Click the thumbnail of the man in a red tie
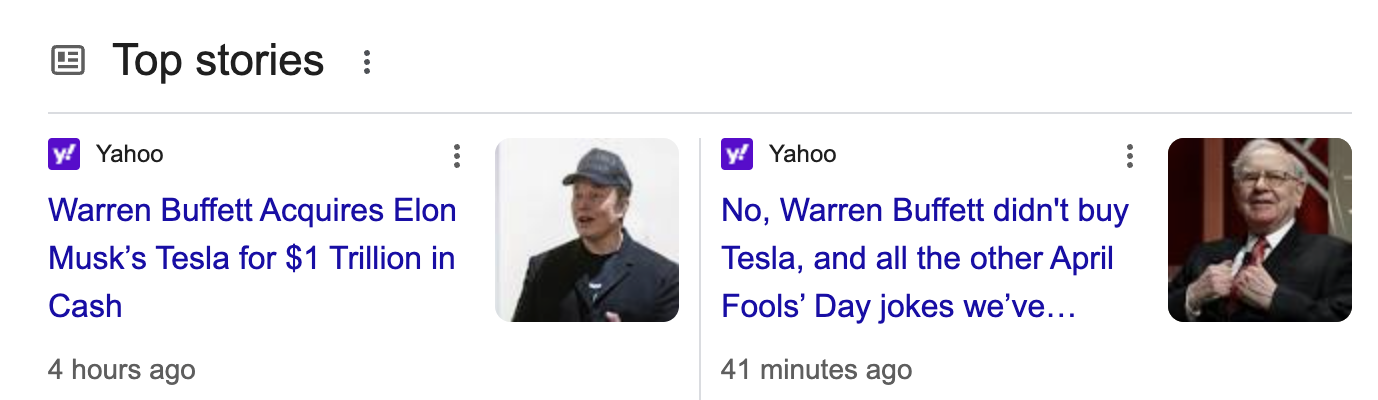Viewport: 1378px width, 400px height. click(1259, 230)
